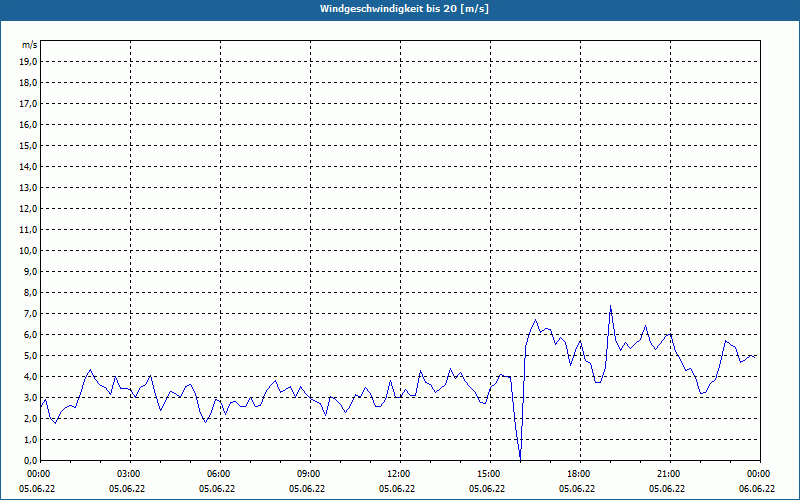Click the "m/s" unit label on the axis
Viewport: 800px width, 500px height.
pos(29,45)
